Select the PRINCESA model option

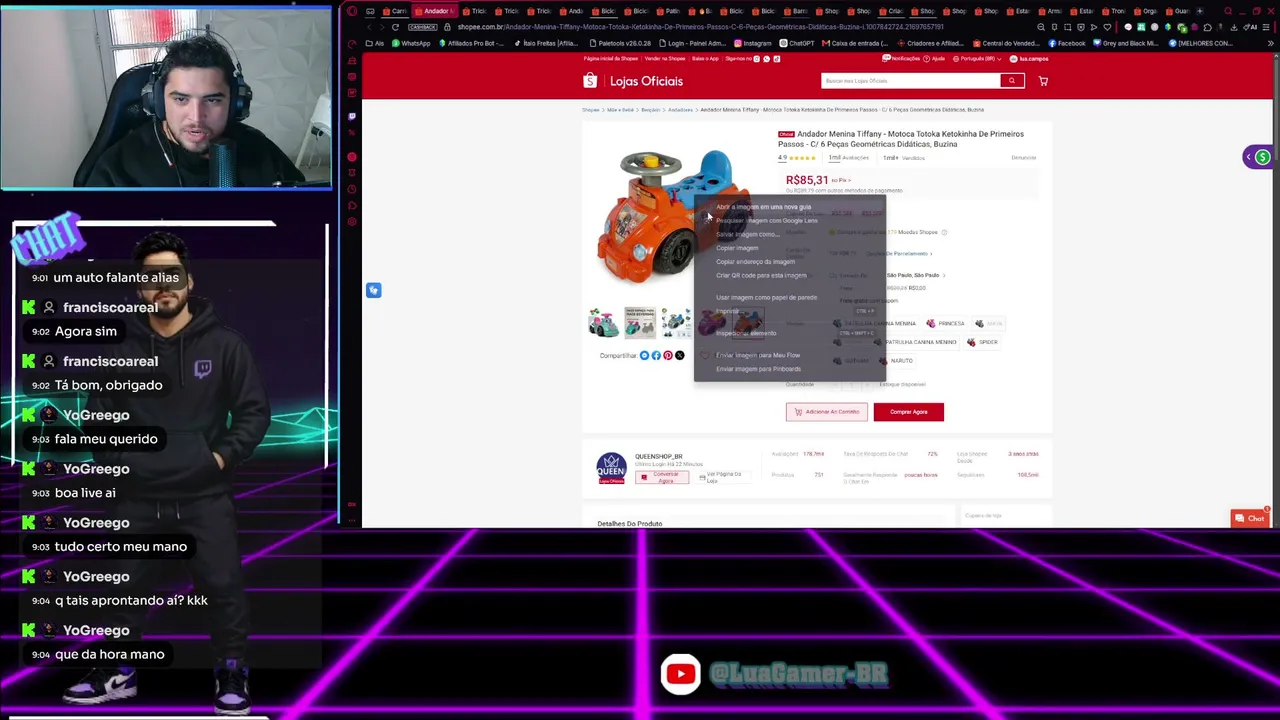click(x=946, y=324)
